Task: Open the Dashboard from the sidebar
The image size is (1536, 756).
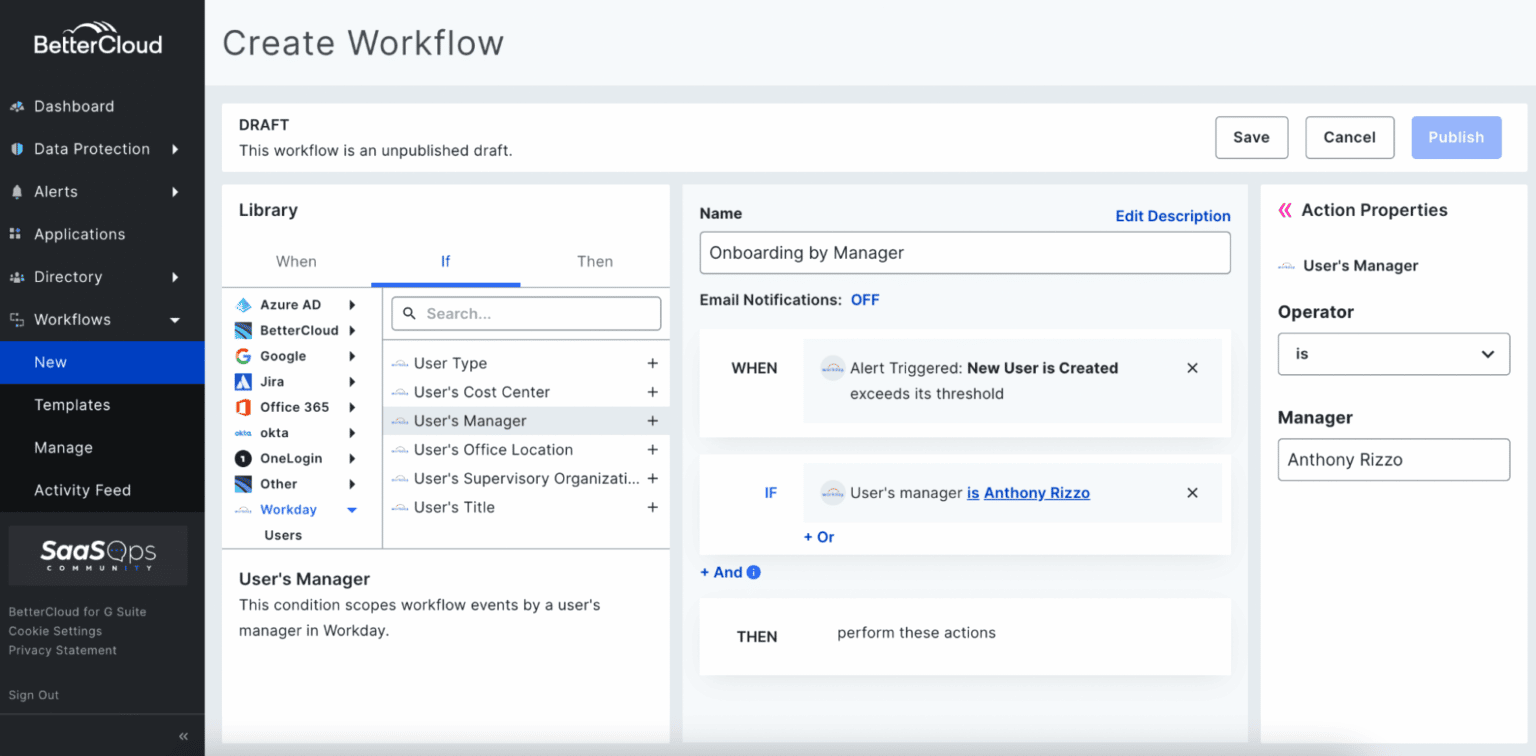Action: click(x=74, y=106)
